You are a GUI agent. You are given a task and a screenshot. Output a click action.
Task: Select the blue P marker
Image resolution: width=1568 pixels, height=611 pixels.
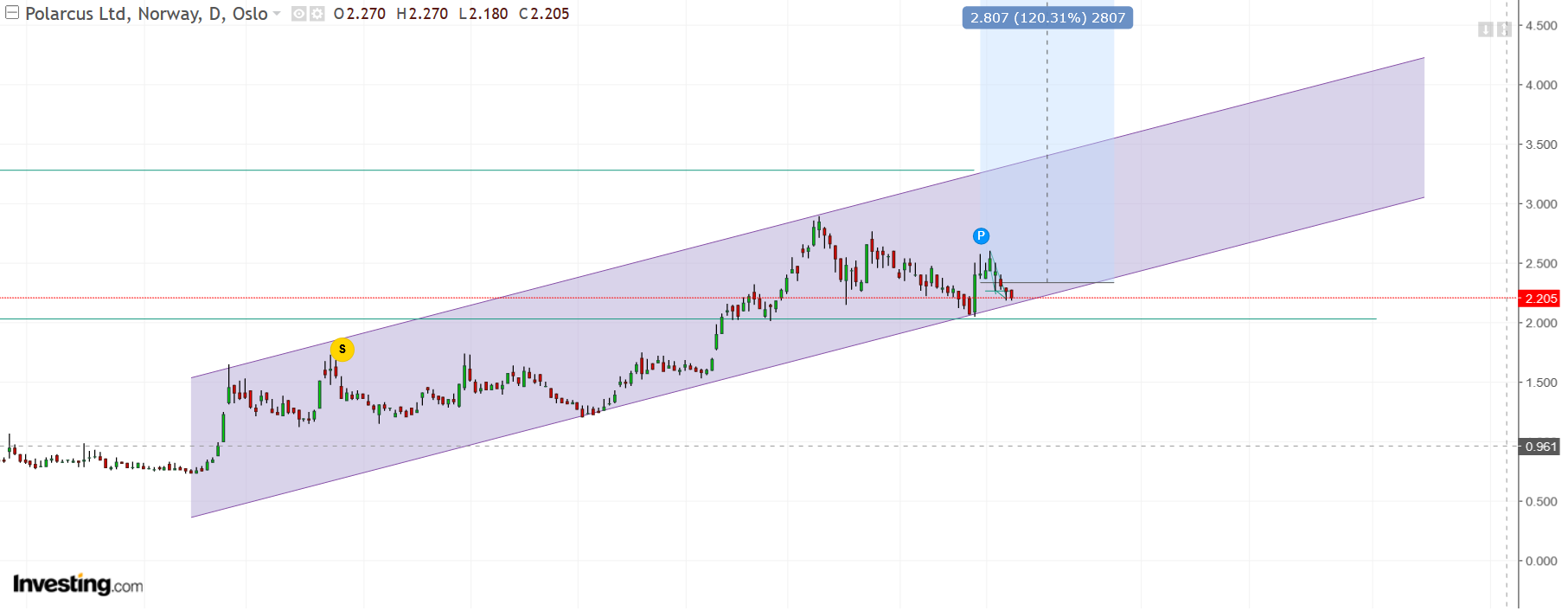(981, 236)
